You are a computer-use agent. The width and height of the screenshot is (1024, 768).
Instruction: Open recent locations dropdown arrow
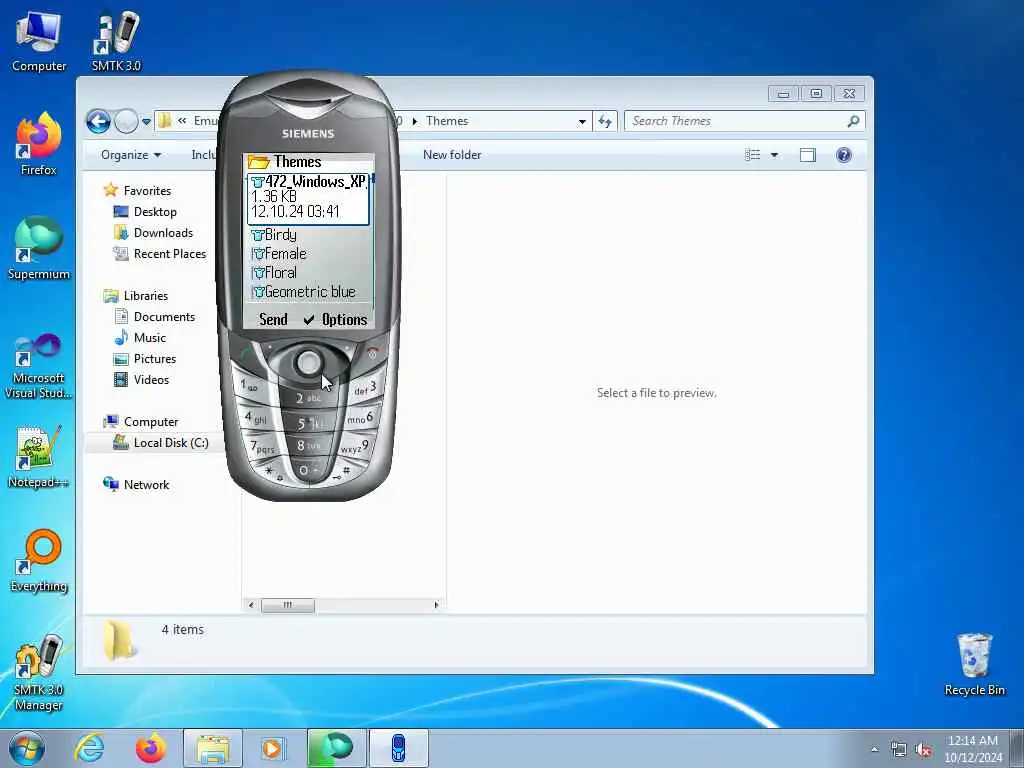pyautogui.click(x=146, y=121)
